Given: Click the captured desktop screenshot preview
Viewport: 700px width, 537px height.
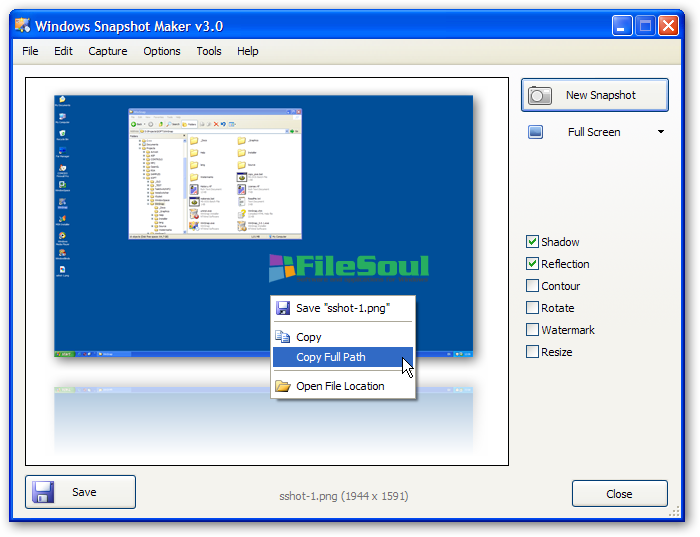Looking at the screenshot, I should pos(263,226).
